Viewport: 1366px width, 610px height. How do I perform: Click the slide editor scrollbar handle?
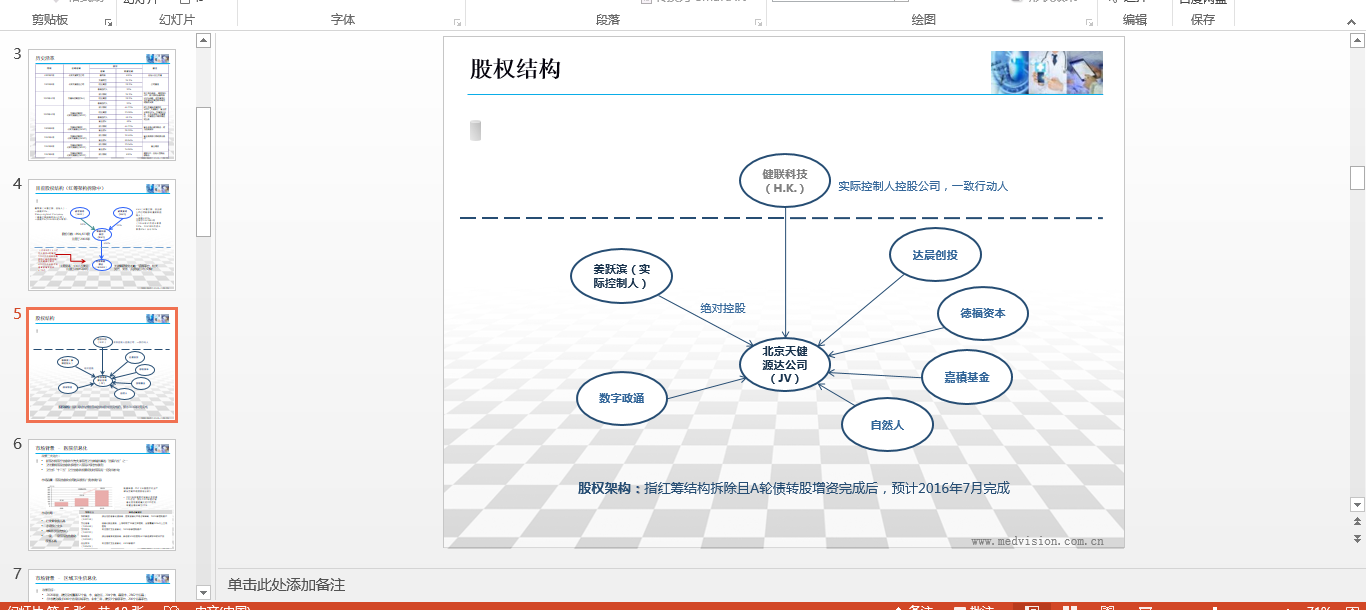point(1357,178)
